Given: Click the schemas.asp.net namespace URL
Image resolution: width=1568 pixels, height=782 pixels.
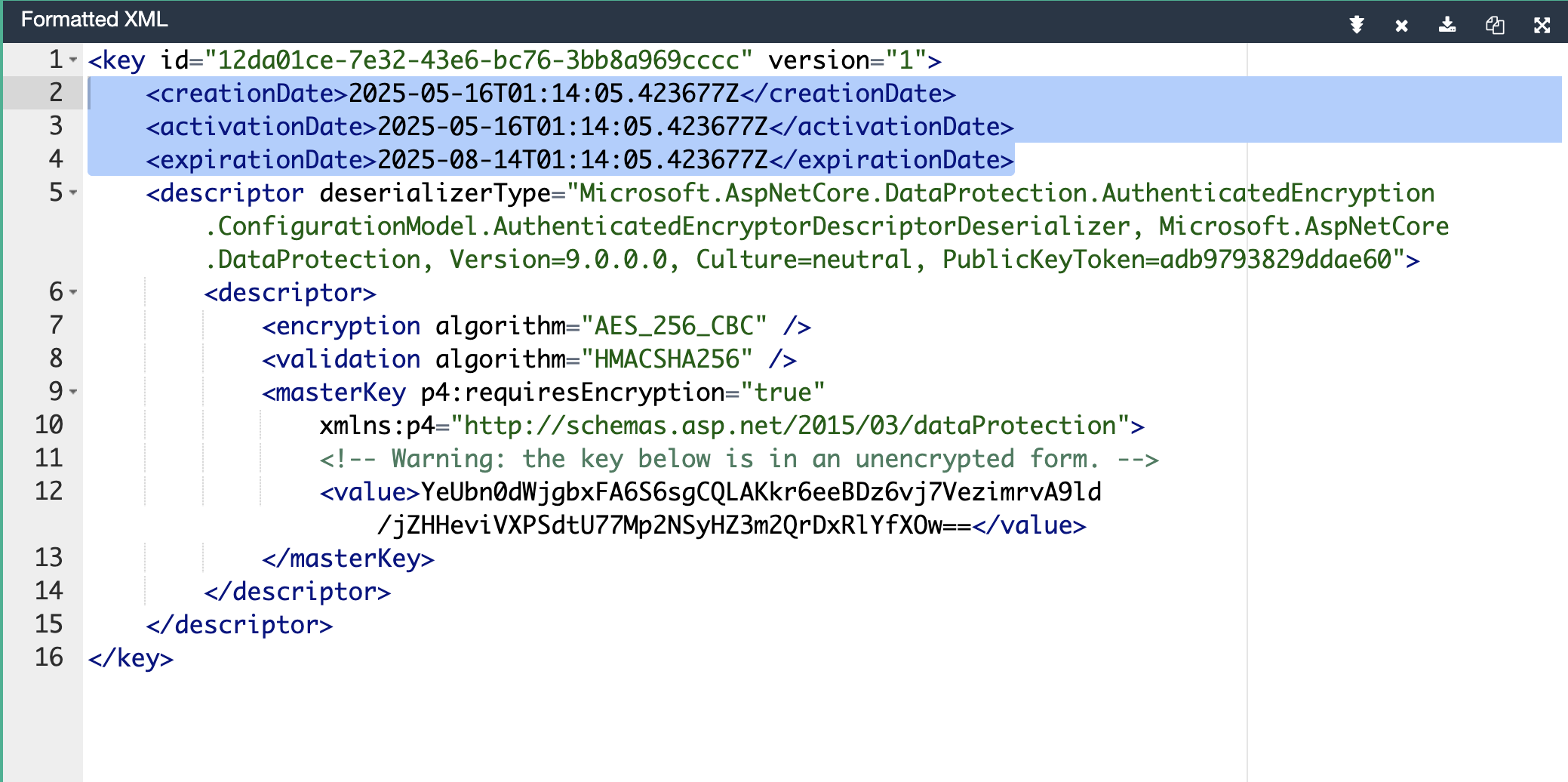Looking at the screenshot, I should tap(790, 426).
